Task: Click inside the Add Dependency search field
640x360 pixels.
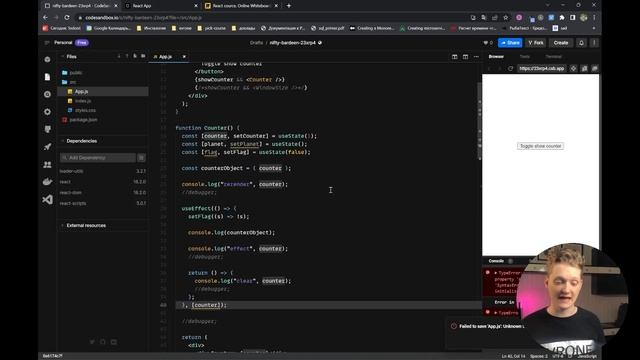Action: point(98,158)
